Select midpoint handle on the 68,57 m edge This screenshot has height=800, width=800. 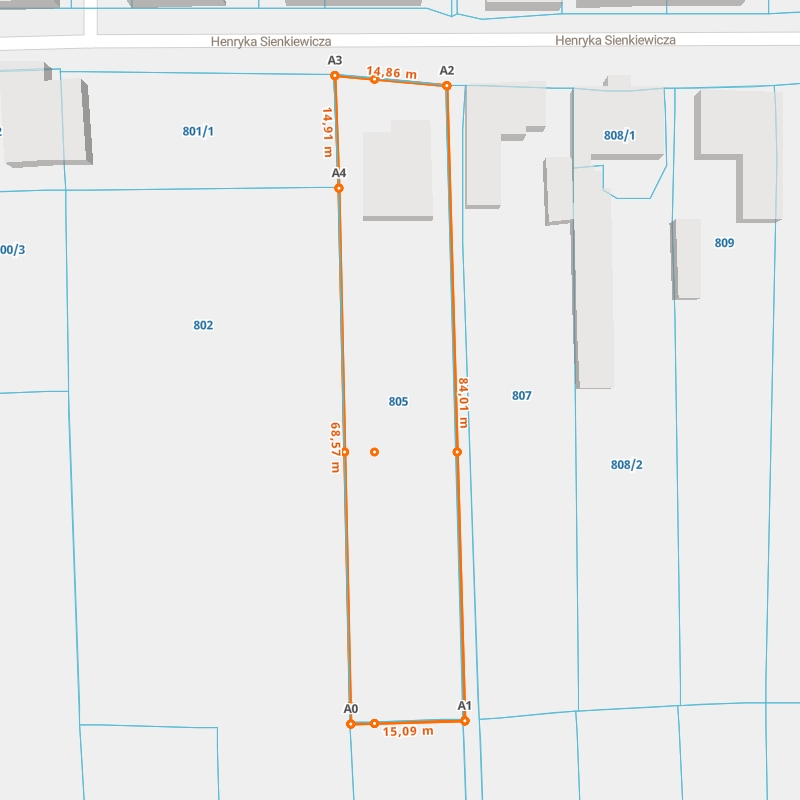345,452
